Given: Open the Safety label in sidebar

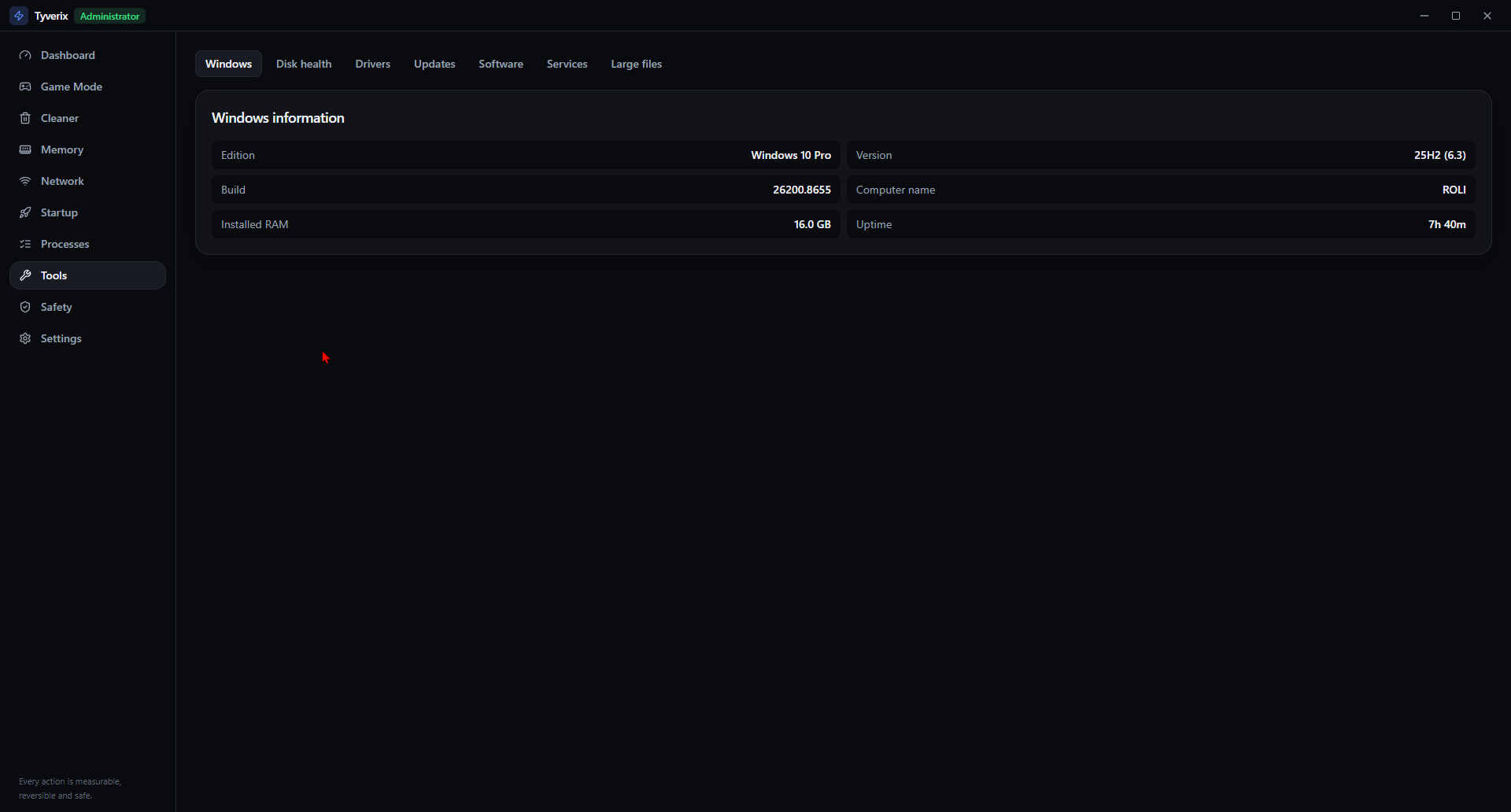Looking at the screenshot, I should (x=57, y=307).
